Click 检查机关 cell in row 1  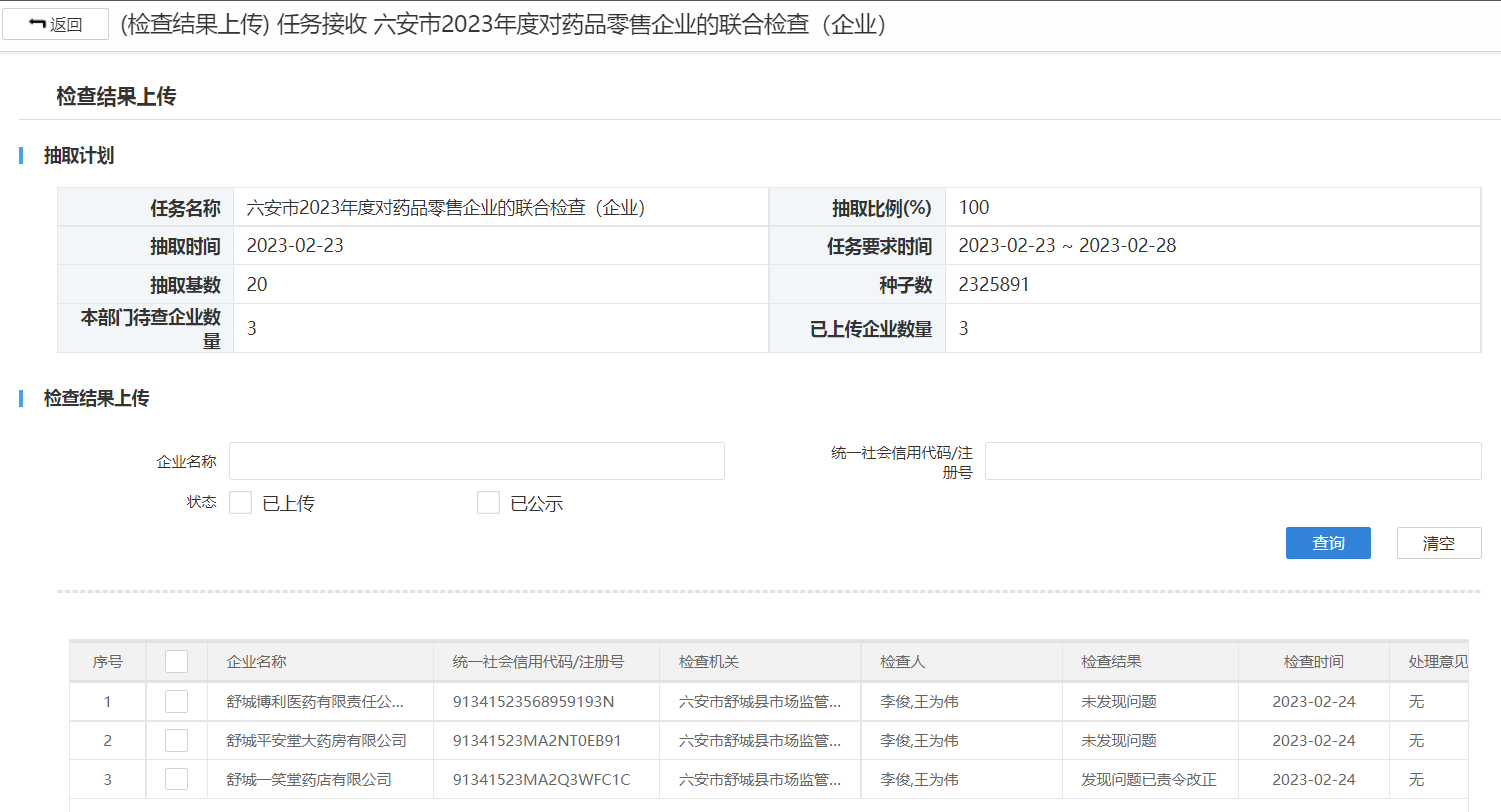point(760,702)
